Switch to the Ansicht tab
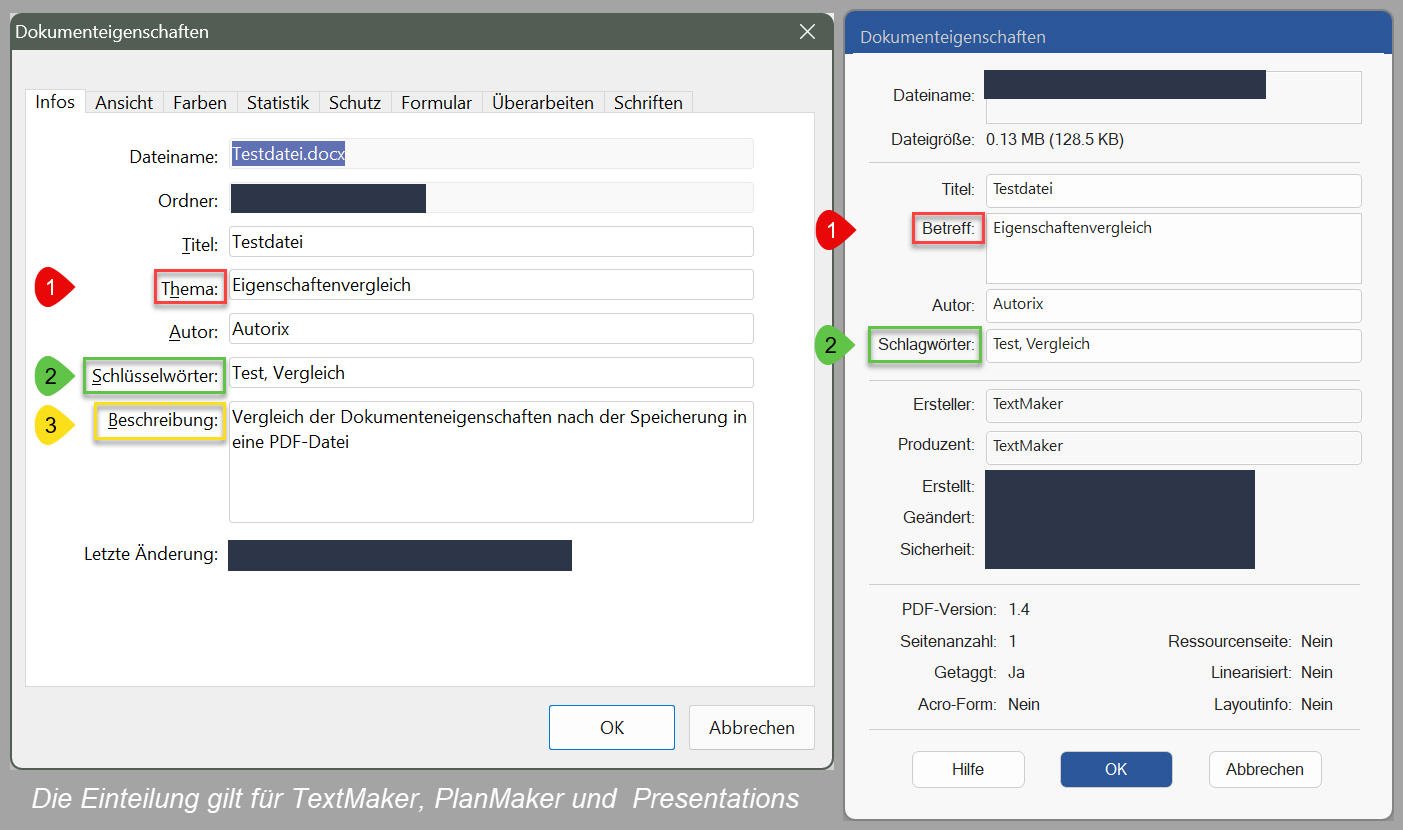1403x830 pixels. (124, 102)
